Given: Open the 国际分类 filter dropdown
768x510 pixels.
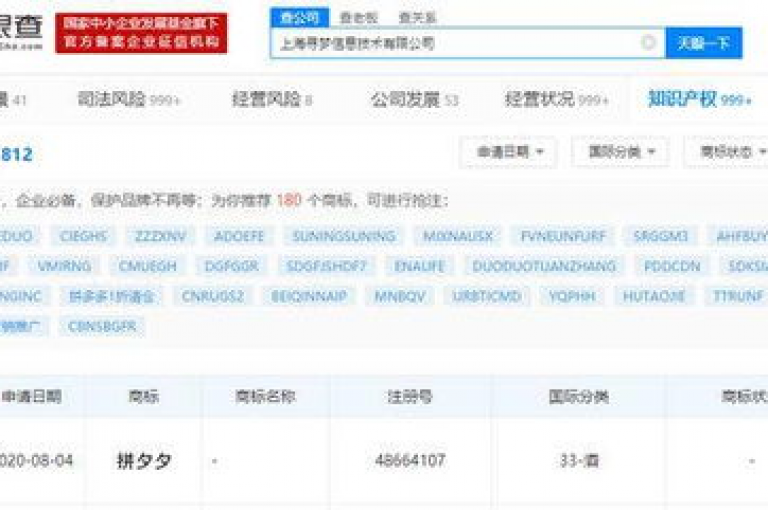Looking at the screenshot, I should pyautogui.click(x=620, y=152).
